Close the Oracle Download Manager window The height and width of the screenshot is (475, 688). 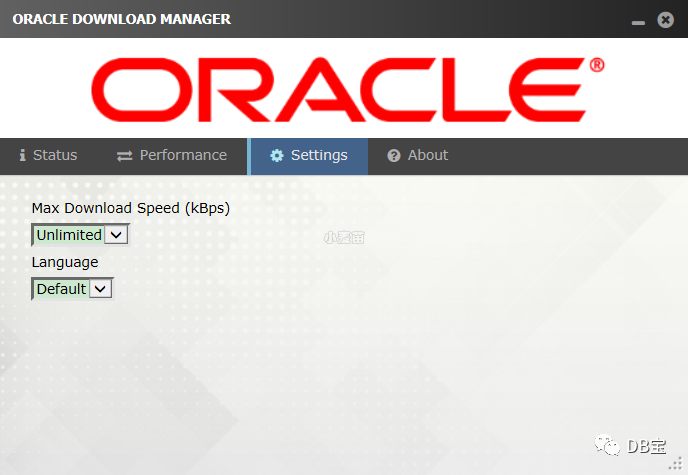[x=665, y=20]
